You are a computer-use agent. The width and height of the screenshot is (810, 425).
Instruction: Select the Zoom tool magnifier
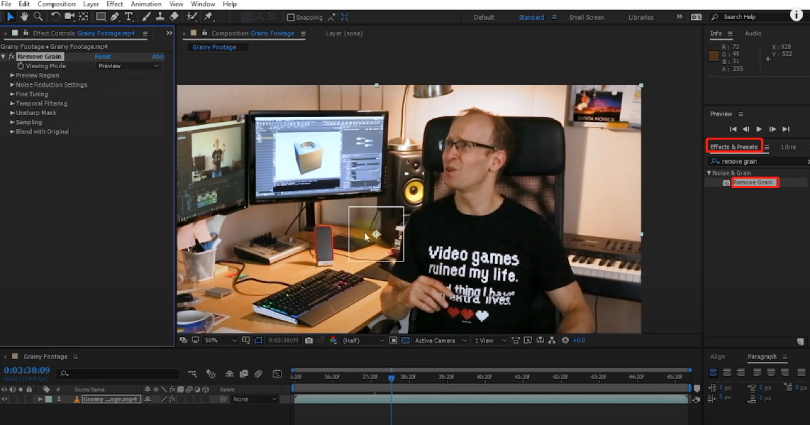38,17
